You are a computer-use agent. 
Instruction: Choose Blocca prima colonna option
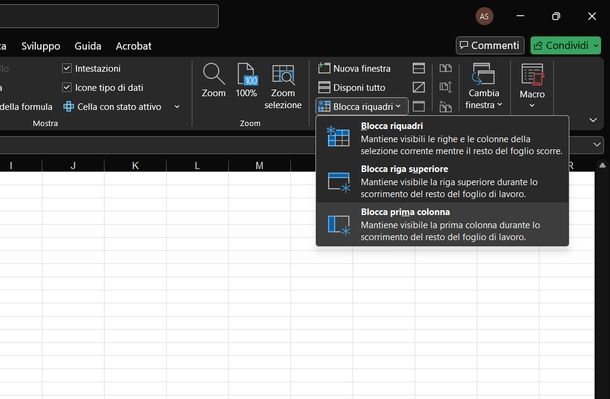(442, 224)
